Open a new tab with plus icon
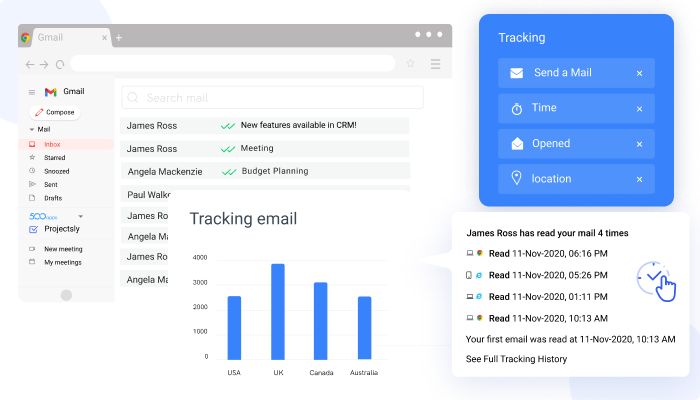This screenshot has height=400, width=700. [119, 38]
